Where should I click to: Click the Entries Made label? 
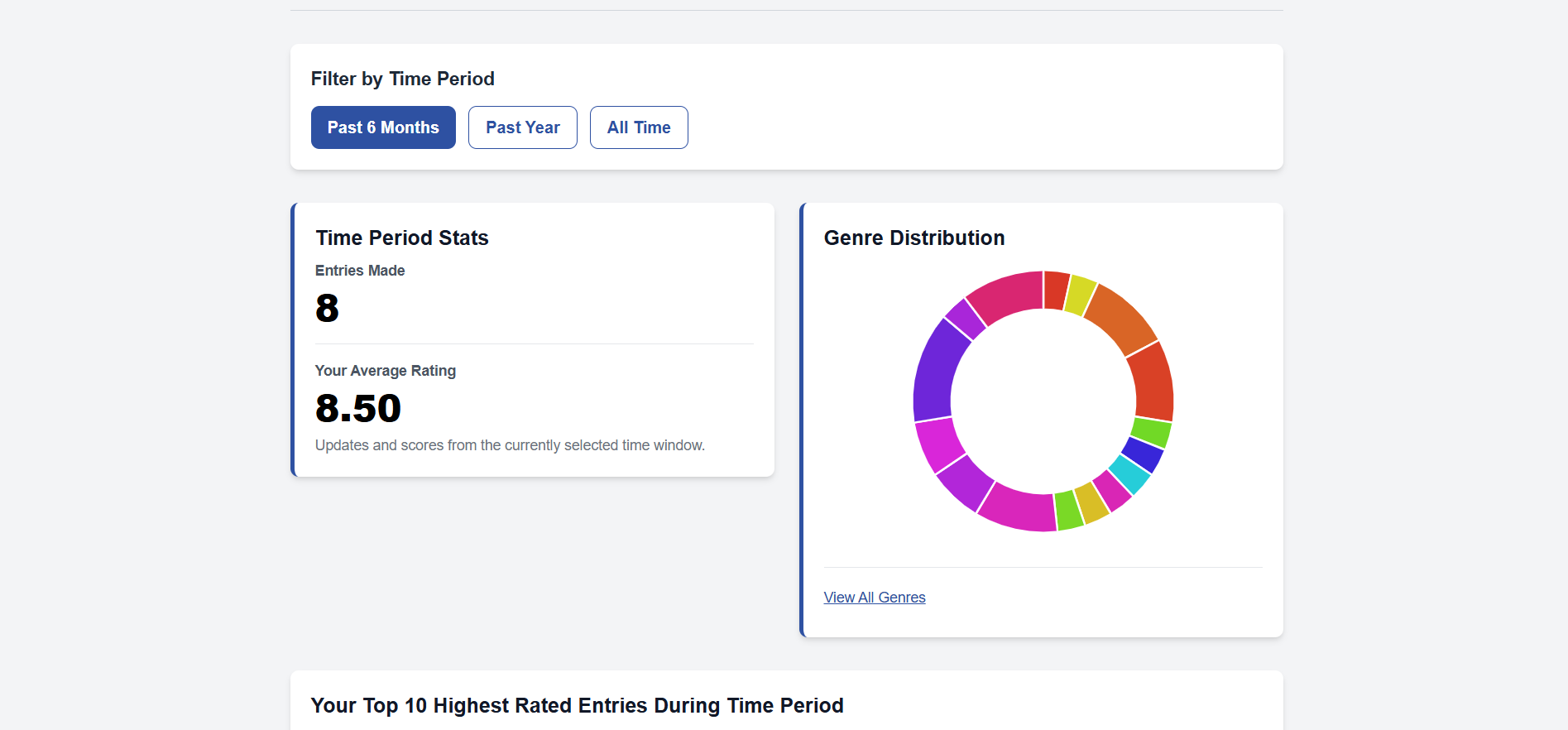pyautogui.click(x=360, y=271)
